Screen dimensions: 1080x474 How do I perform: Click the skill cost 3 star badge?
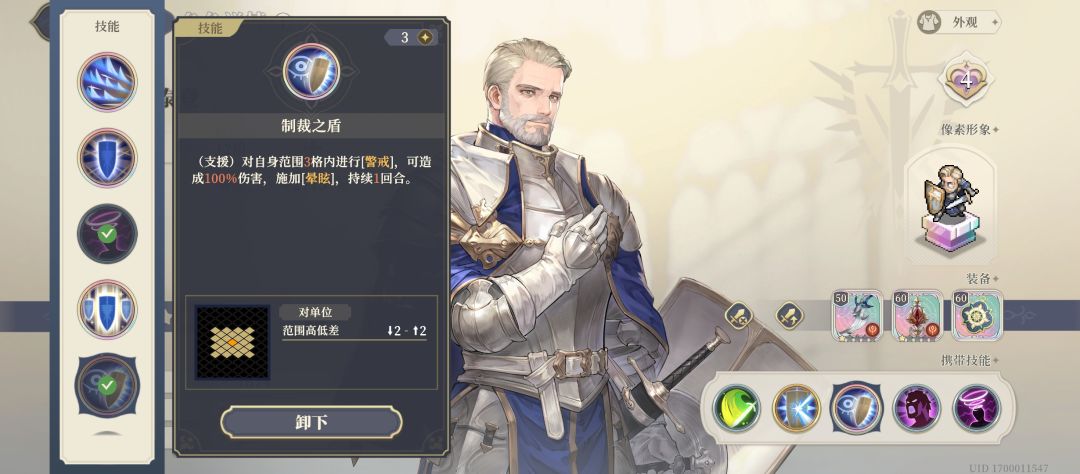point(411,37)
